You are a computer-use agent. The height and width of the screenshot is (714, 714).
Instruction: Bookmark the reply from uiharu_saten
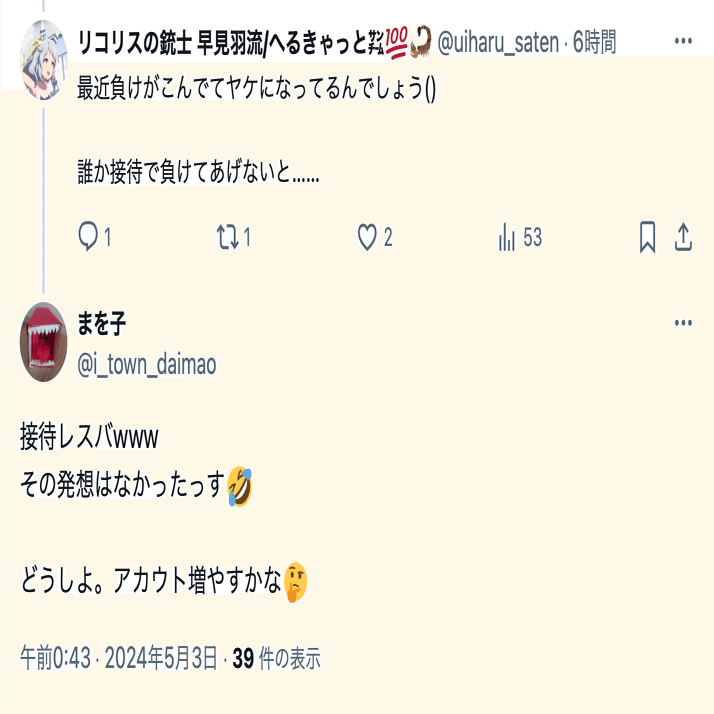[x=648, y=237]
